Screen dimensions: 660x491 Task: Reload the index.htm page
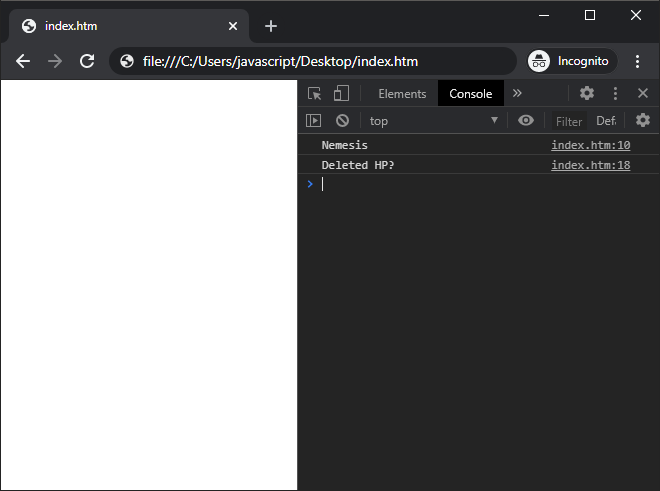coord(87,61)
